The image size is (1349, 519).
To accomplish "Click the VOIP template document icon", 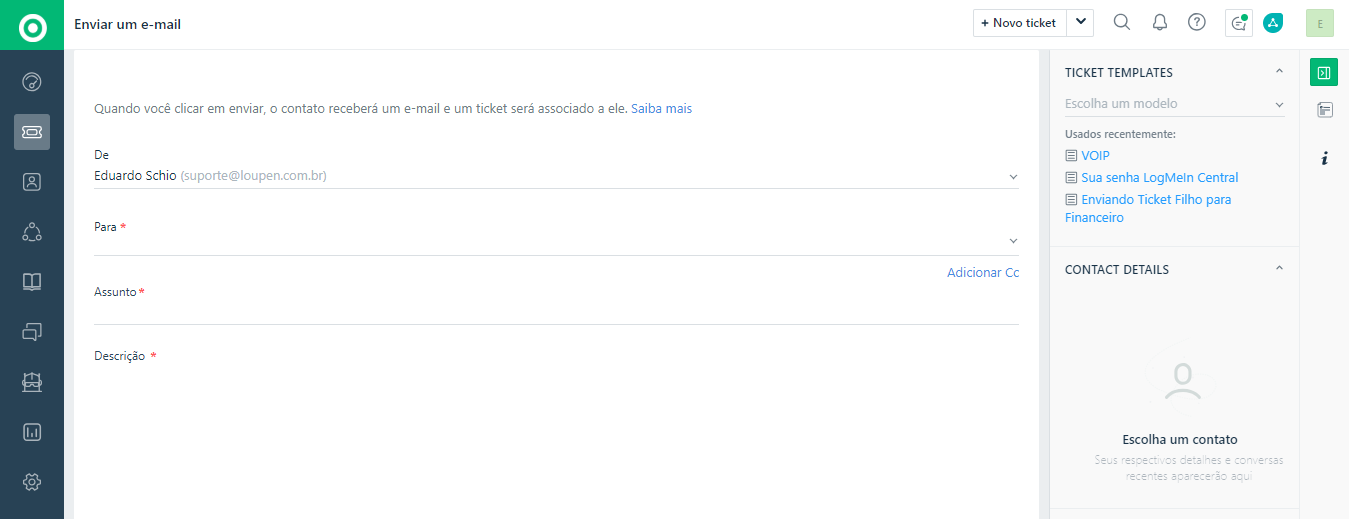I will pyautogui.click(x=1071, y=156).
